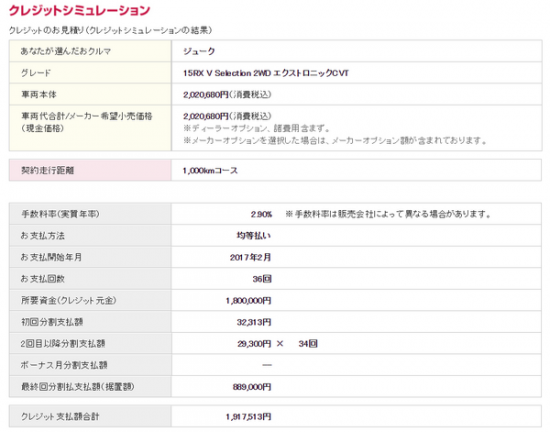This screenshot has height=432, width=550.
Task: Click the note 手数料率は販売会社によって異なる
Action: point(388,214)
